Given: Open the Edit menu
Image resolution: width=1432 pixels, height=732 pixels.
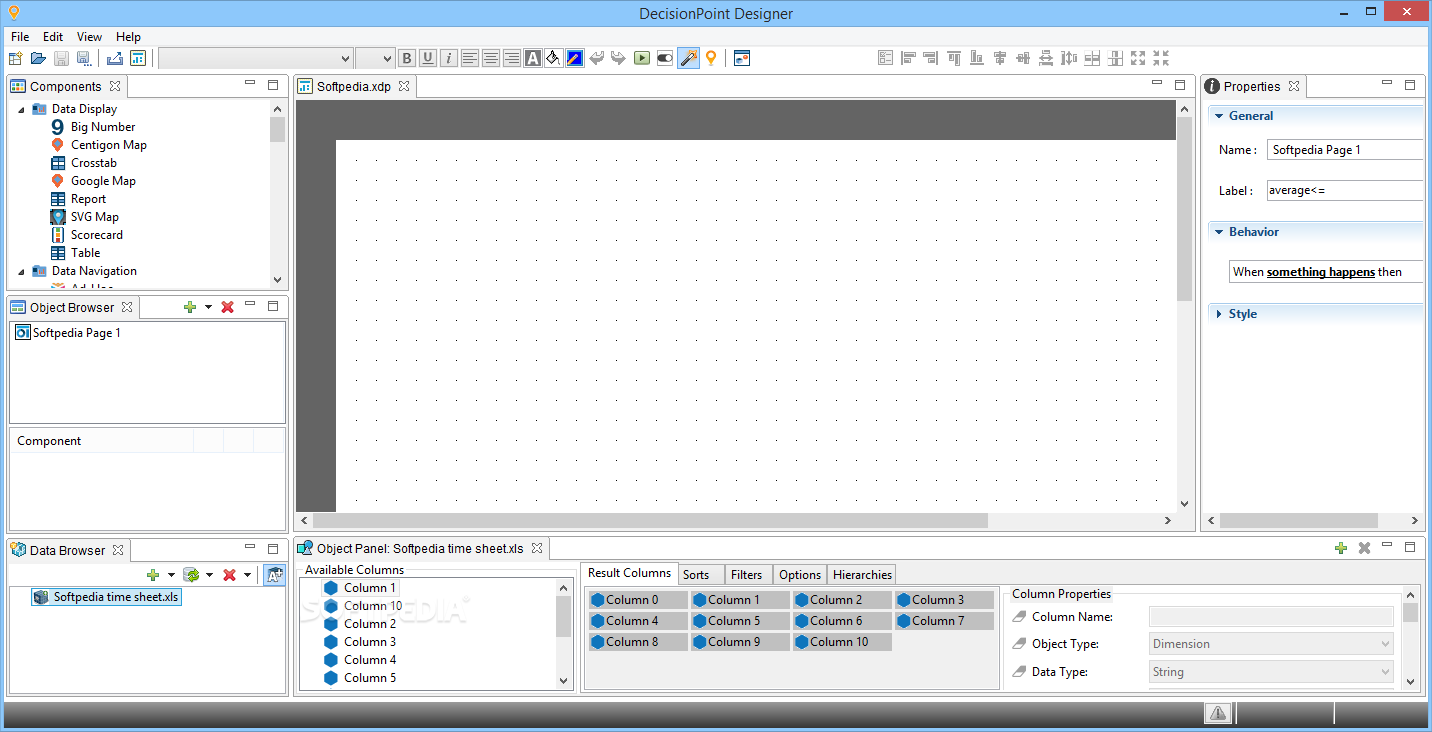Looking at the screenshot, I should (53, 36).
